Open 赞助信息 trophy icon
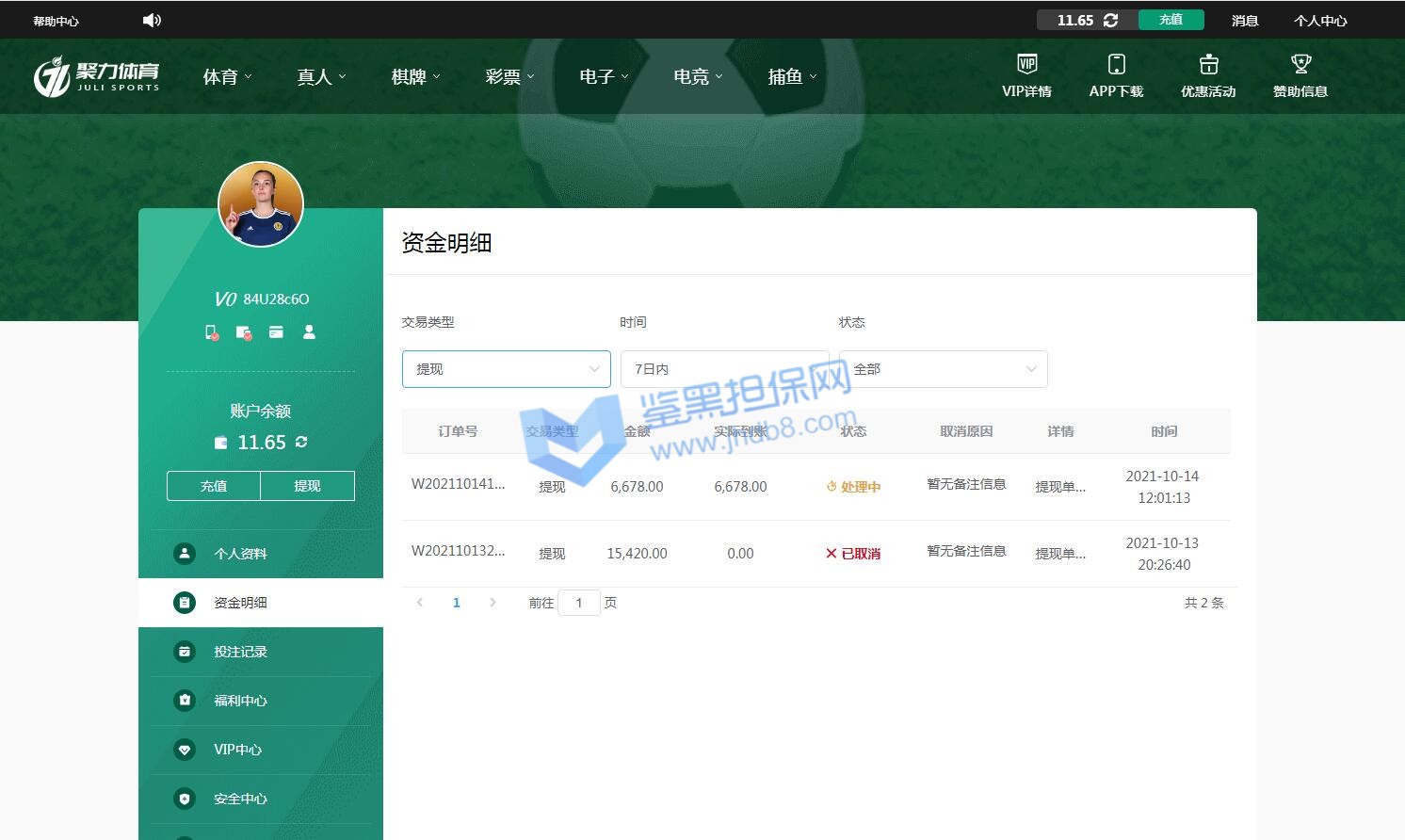1405x840 pixels. [x=1300, y=64]
